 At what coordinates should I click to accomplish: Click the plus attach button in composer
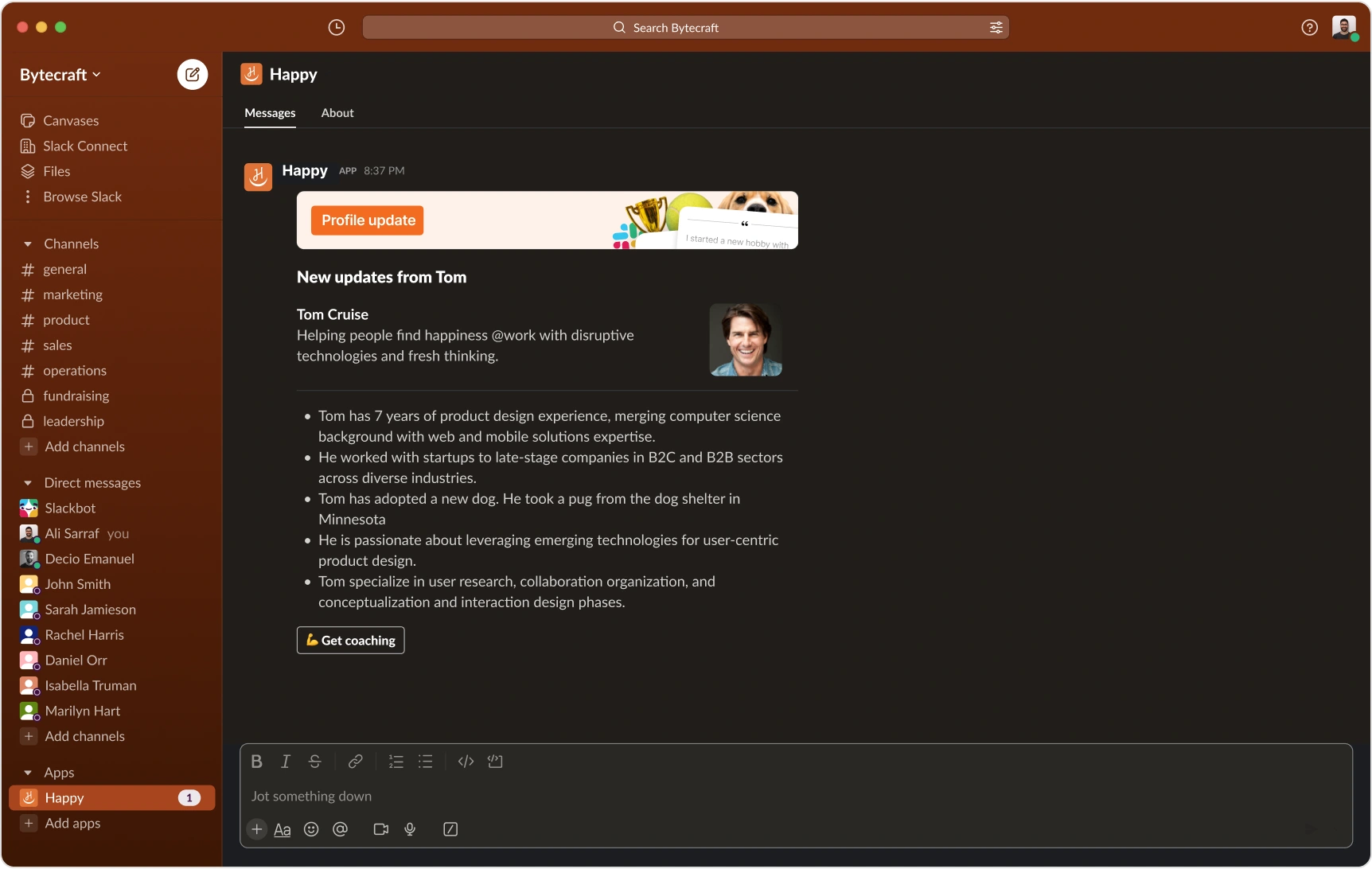pos(256,829)
